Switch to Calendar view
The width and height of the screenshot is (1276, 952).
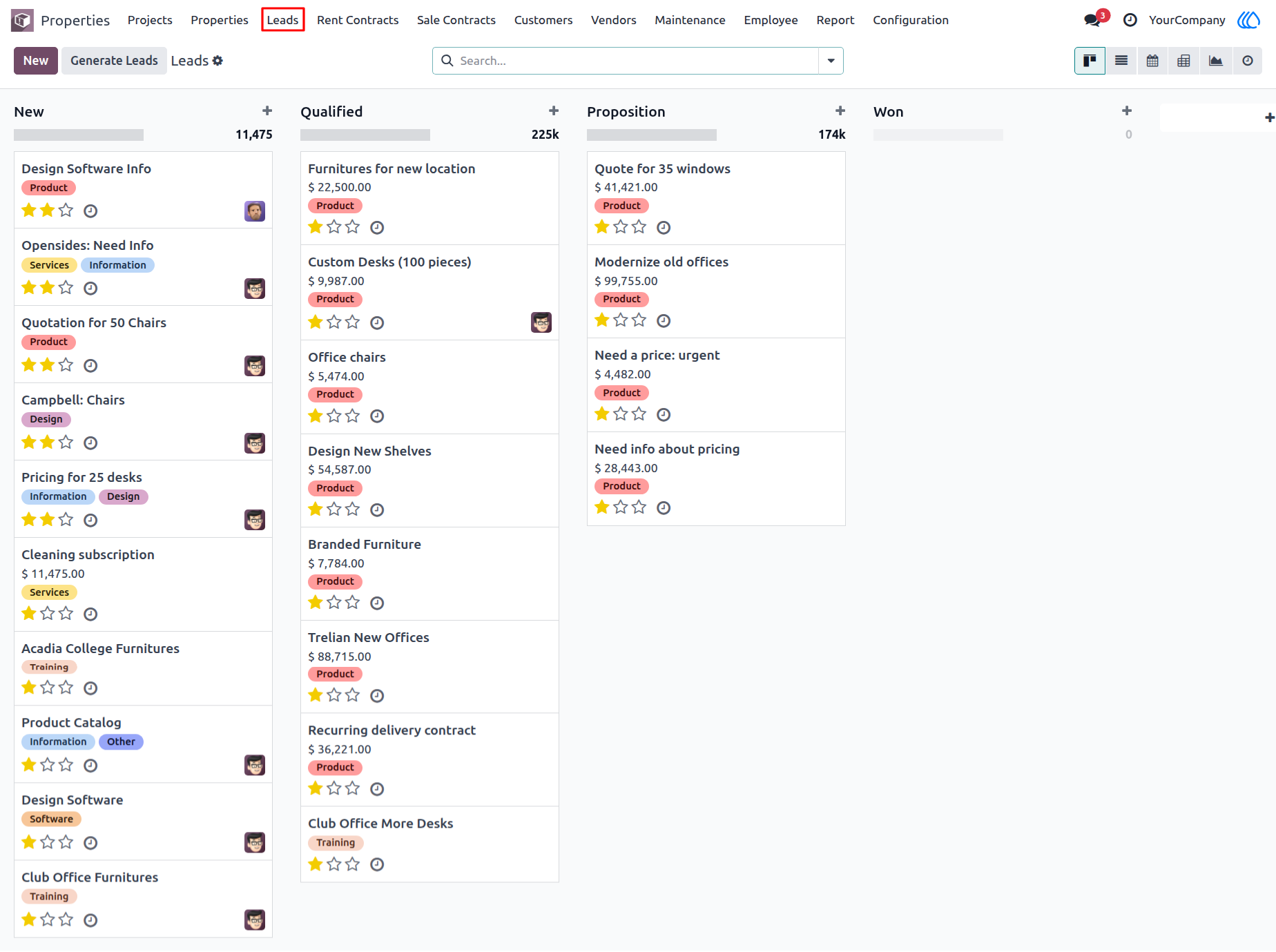point(1152,61)
